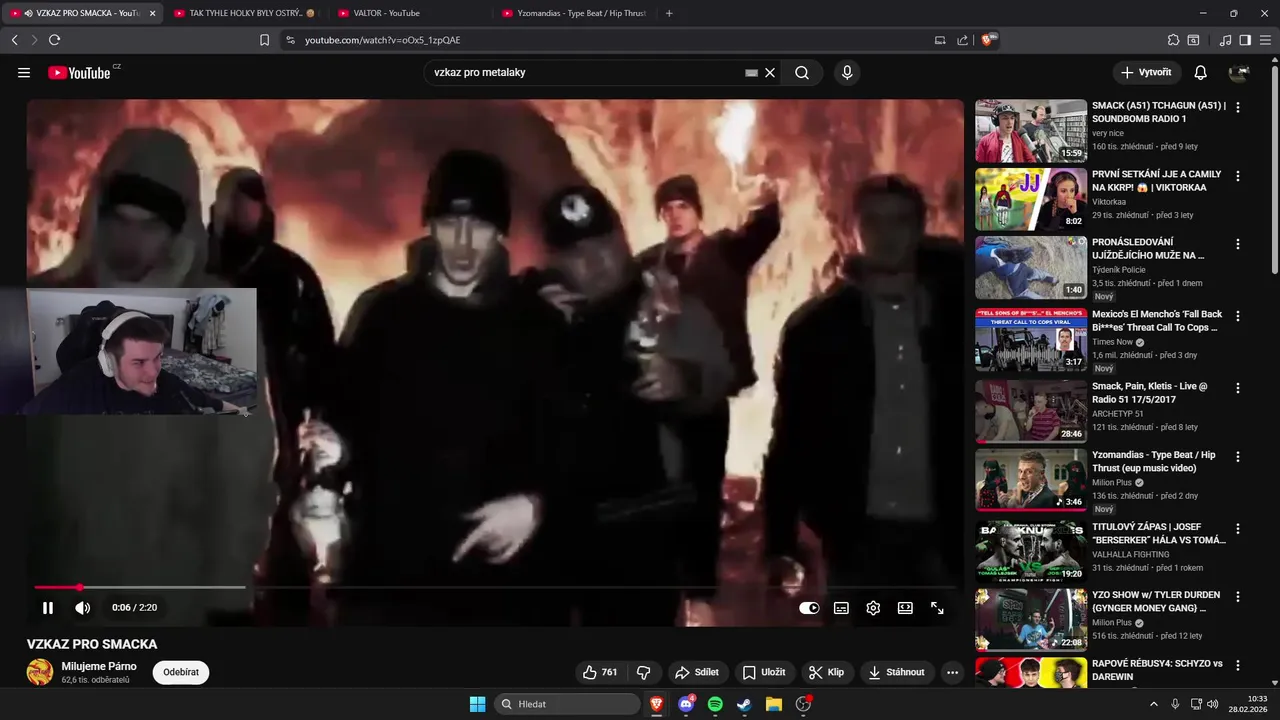Open Brave main menu icon

1265,40
